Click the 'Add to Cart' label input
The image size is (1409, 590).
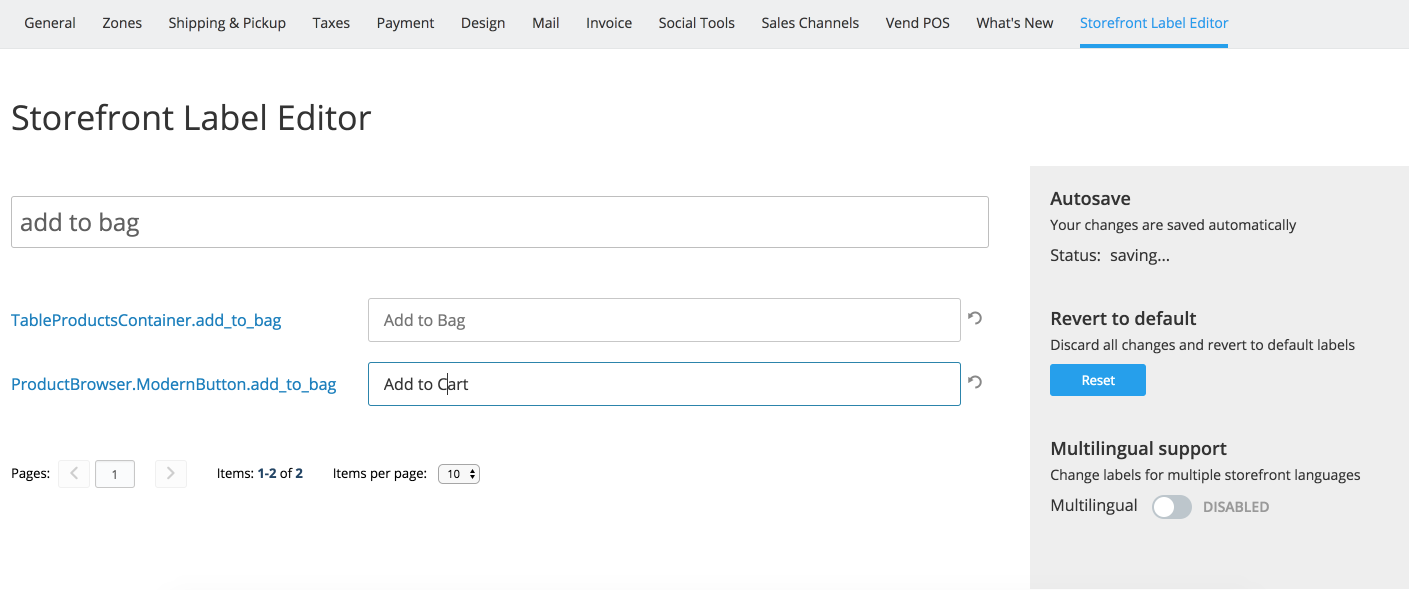(x=664, y=384)
